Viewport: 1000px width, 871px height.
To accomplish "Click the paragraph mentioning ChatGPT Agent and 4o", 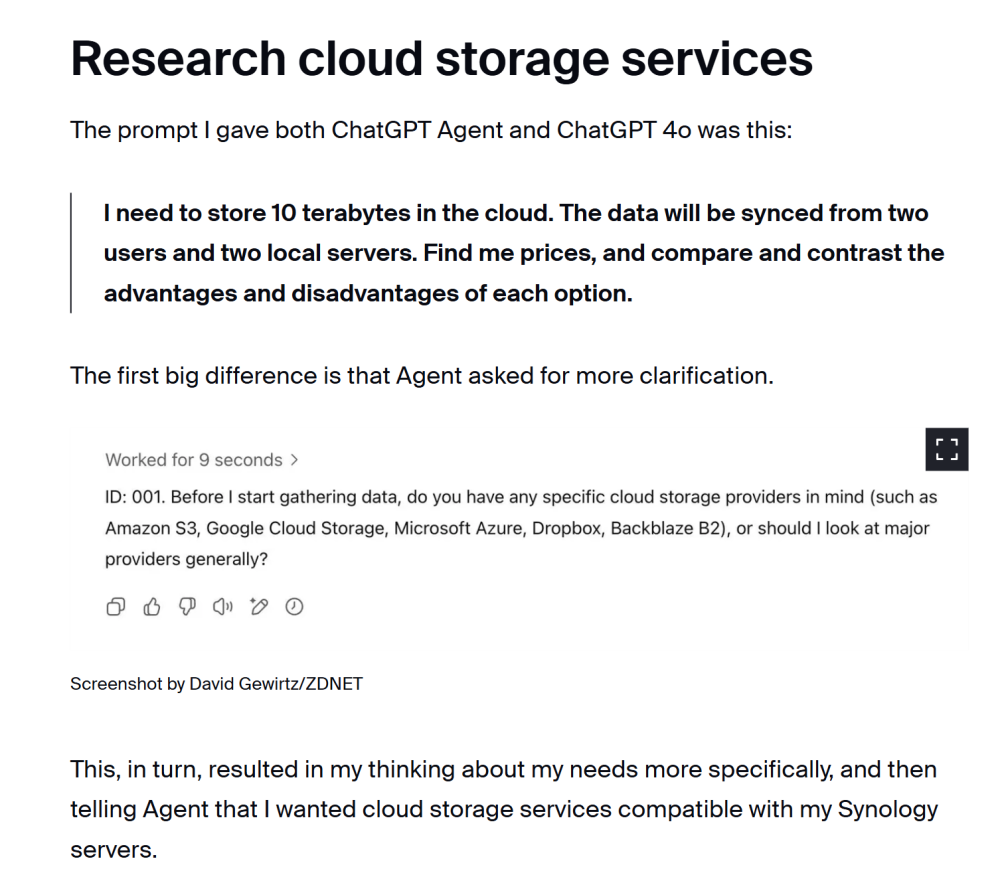I will 431,130.
